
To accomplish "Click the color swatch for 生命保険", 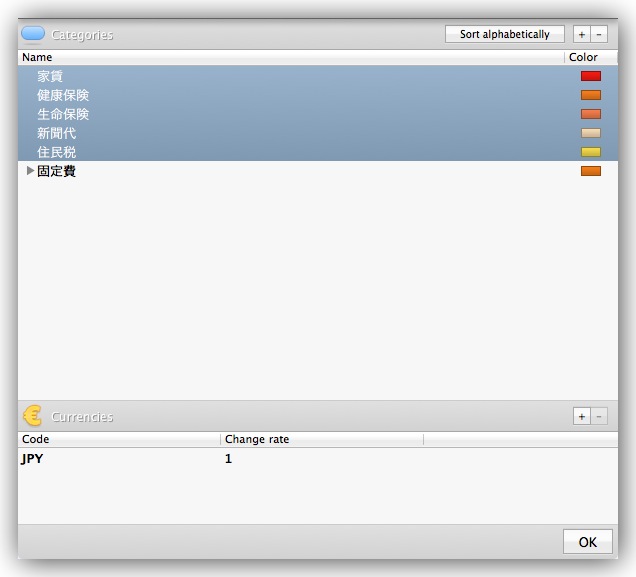I will point(590,114).
